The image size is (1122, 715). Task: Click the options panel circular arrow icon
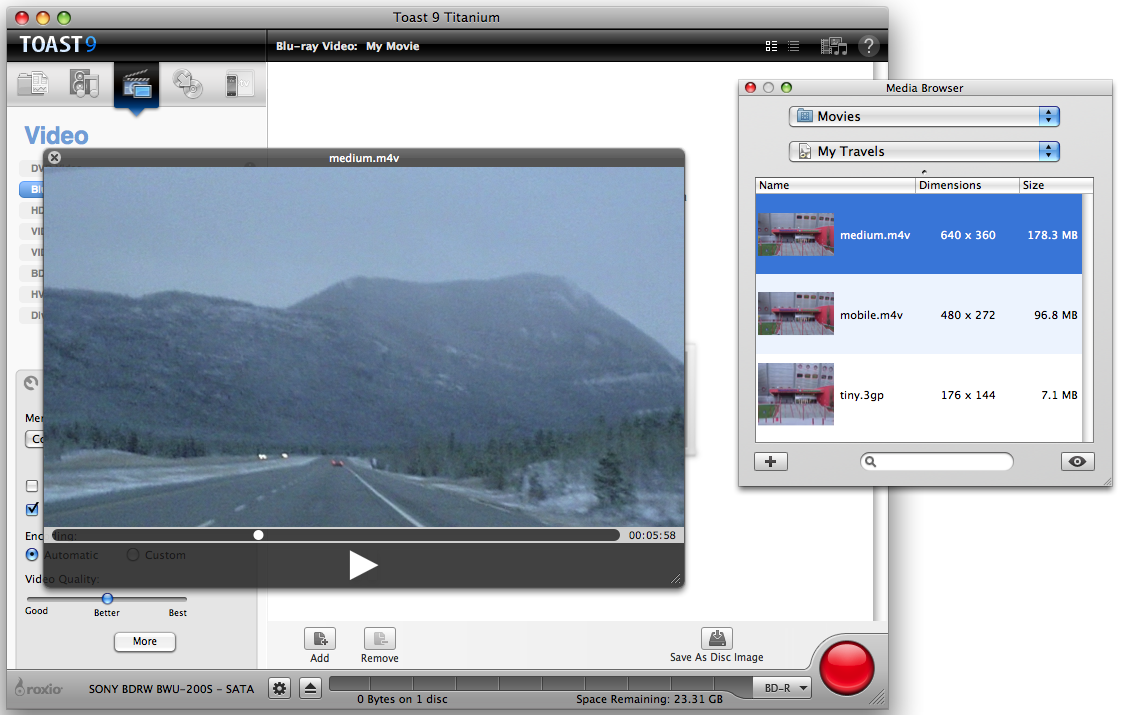[31, 383]
